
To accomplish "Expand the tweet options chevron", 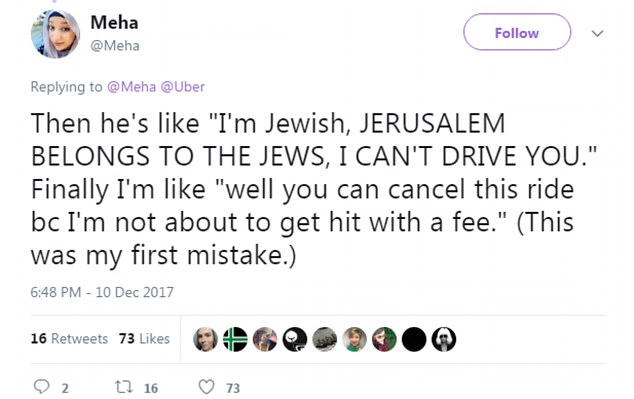I will click(x=597, y=33).
